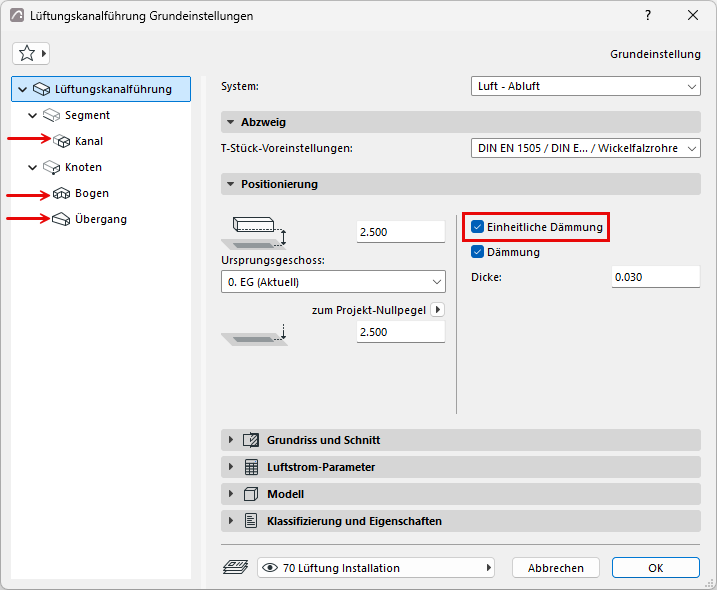Click the Grundriss und Schnitt panel icon

coord(251,440)
